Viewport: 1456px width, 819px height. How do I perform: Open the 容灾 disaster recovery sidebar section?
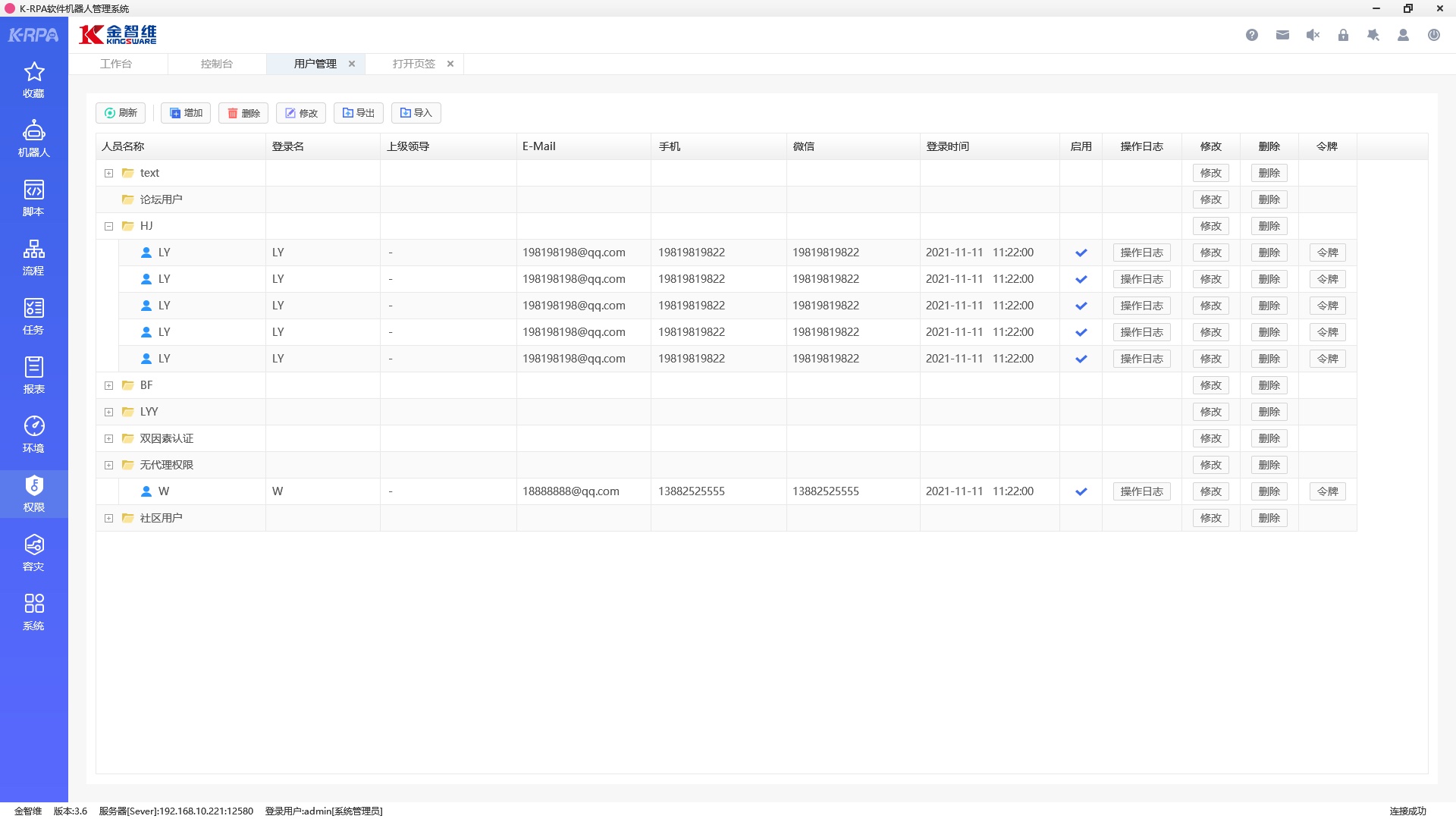coord(33,554)
